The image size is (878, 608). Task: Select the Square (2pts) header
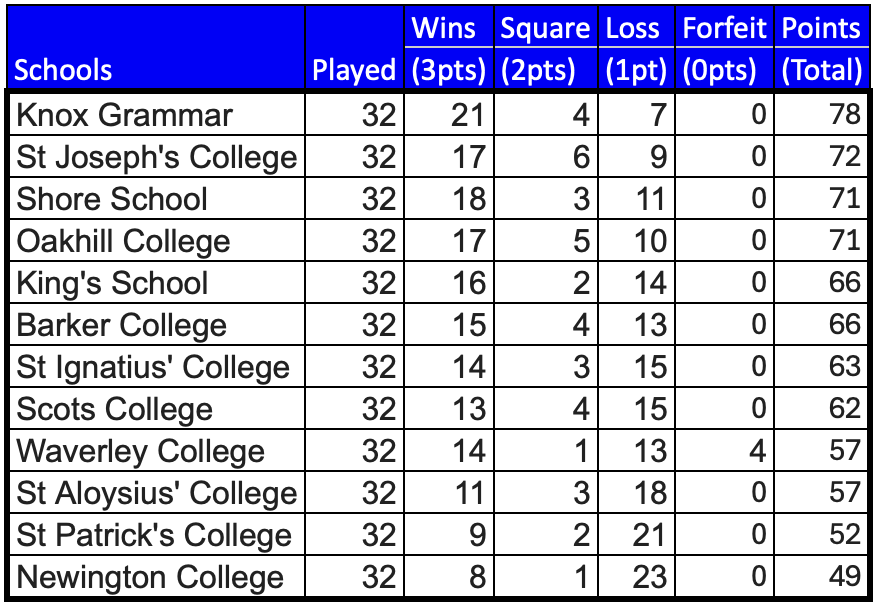[x=545, y=48]
